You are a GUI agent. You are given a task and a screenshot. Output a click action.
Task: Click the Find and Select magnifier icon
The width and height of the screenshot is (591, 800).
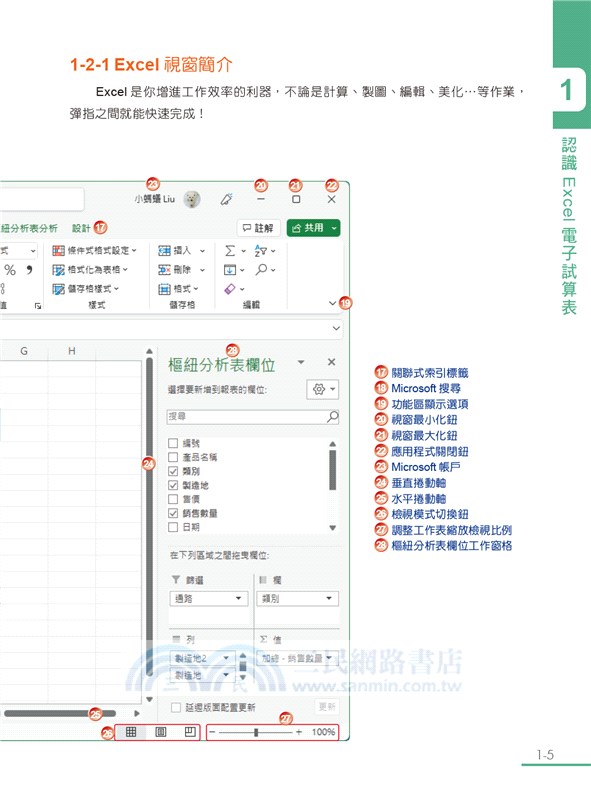click(261, 269)
